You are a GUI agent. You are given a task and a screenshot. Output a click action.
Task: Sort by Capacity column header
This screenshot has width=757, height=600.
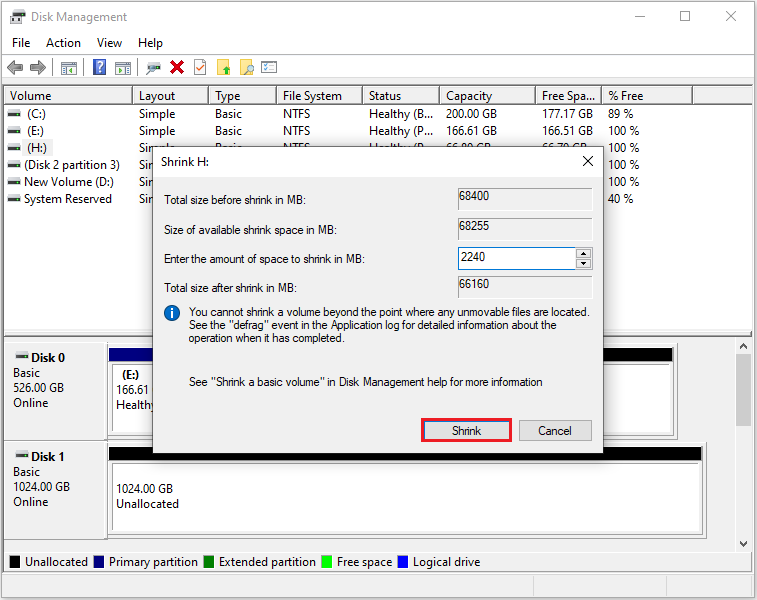pos(487,96)
